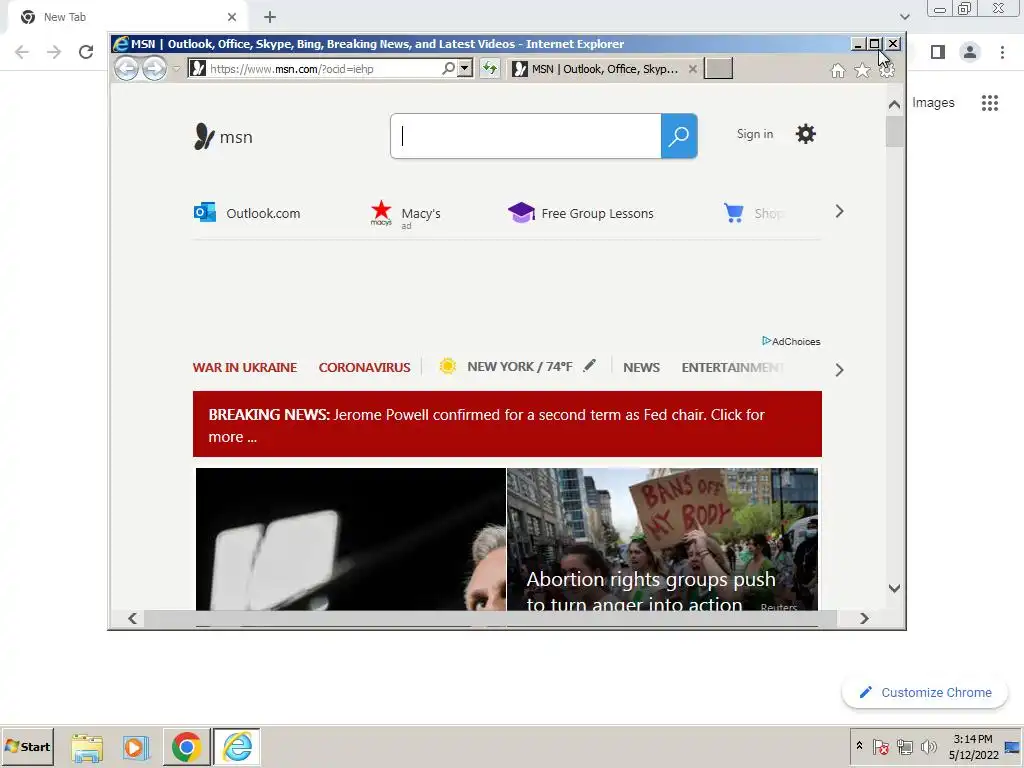This screenshot has height=768, width=1024.
Task: Click the IE forward arrow button
Action: pos(154,69)
